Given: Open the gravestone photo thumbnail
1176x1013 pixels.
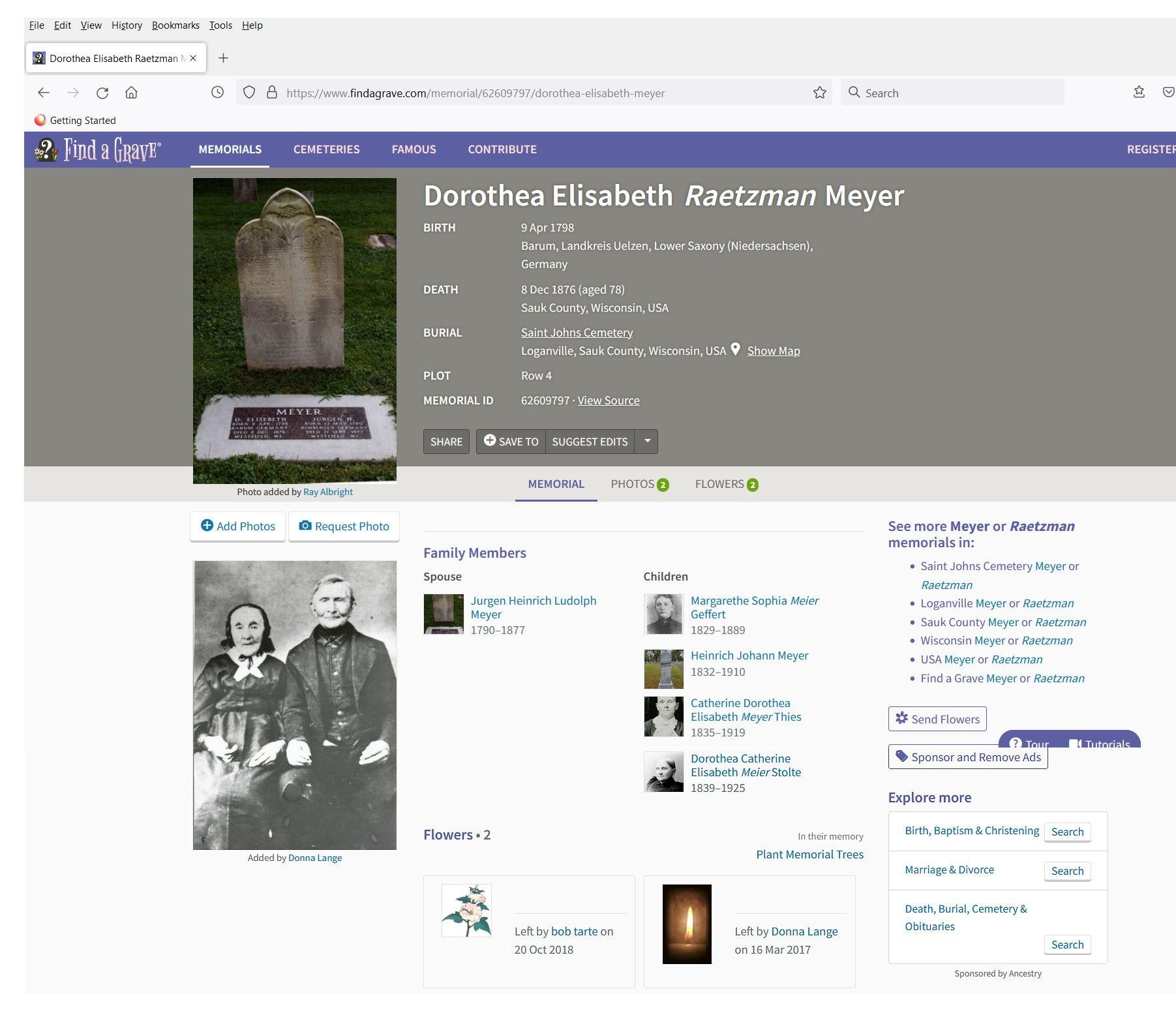Looking at the screenshot, I should click(x=295, y=331).
